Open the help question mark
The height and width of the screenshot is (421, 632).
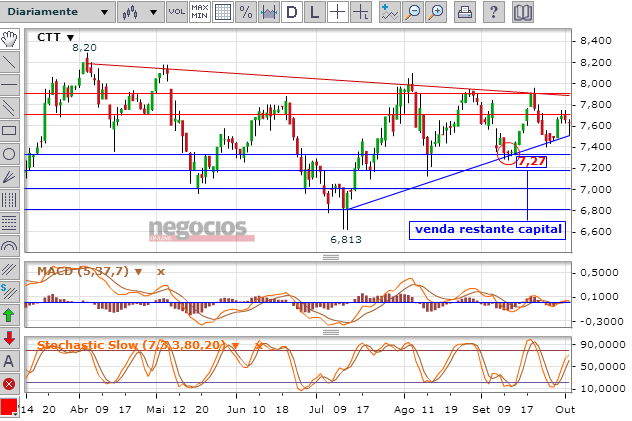493,12
